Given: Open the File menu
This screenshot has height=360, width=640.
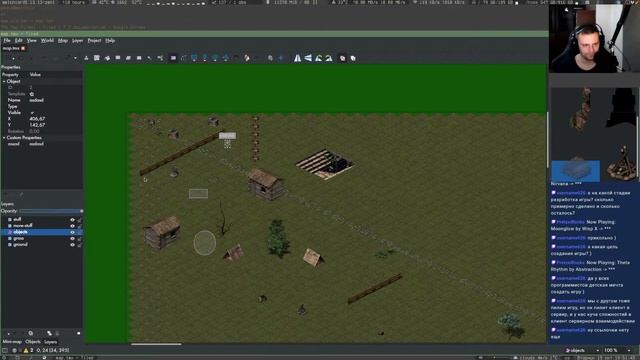Looking at the screenshot, I should (7, 40).
